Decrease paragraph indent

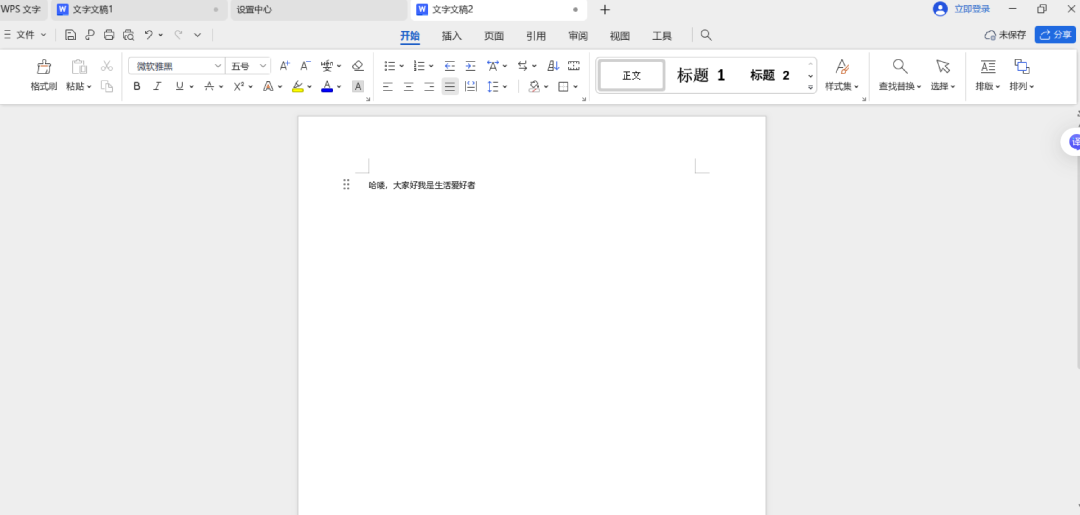[x=450, y=66]
